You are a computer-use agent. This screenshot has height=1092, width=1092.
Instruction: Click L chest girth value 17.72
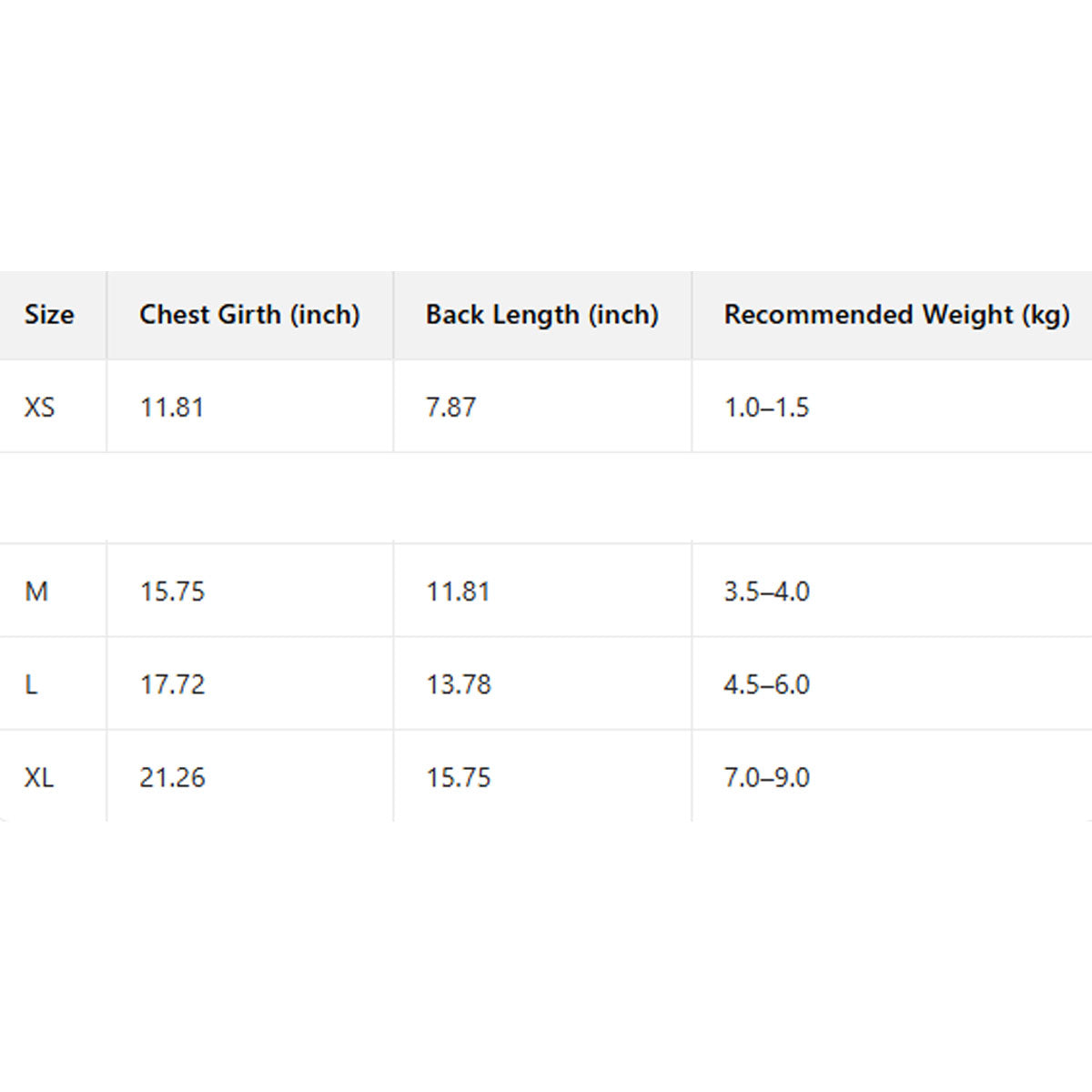tap(172, 684)
